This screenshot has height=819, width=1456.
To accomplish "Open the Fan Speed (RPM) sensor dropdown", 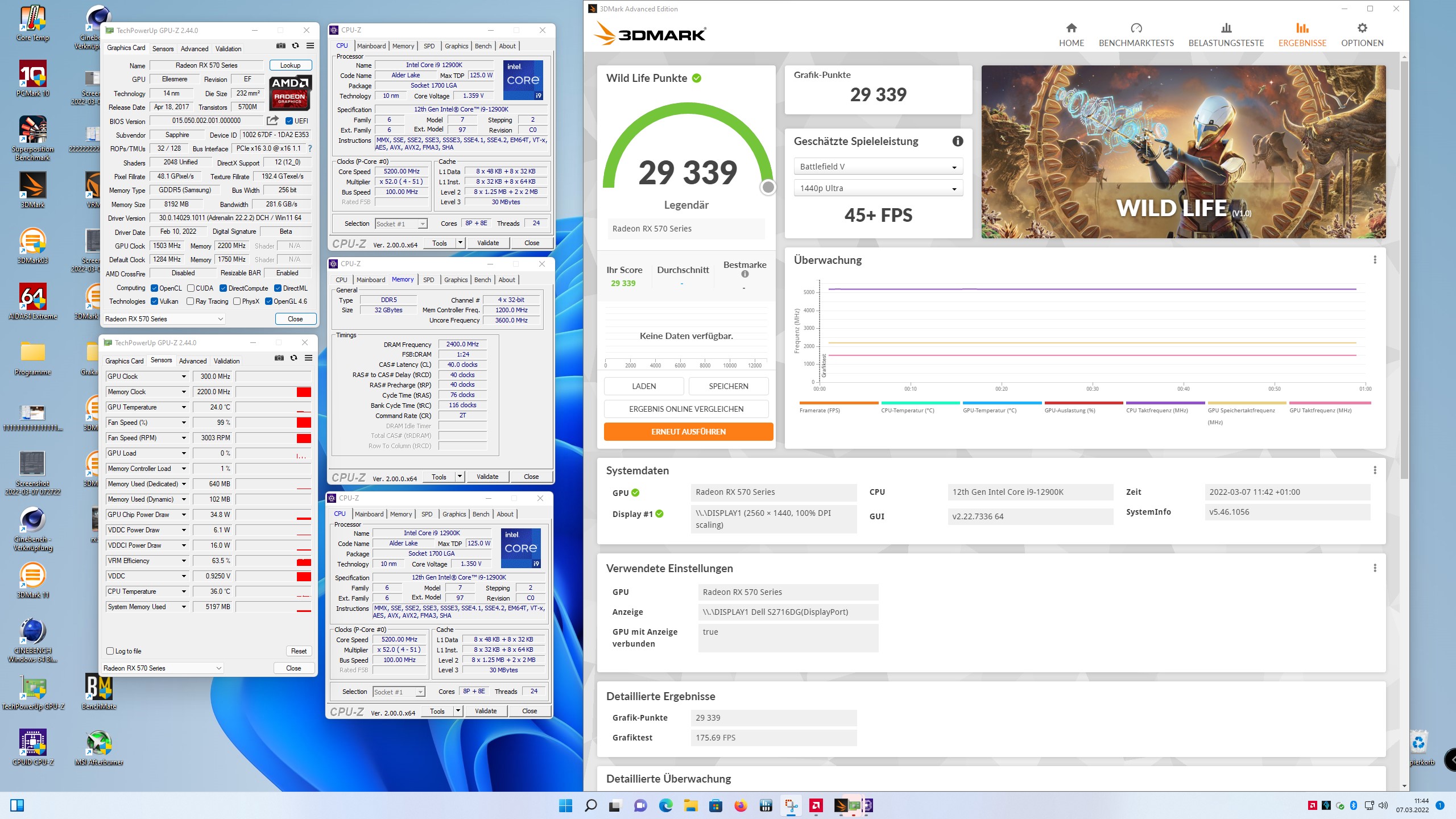I will [184, 438].
